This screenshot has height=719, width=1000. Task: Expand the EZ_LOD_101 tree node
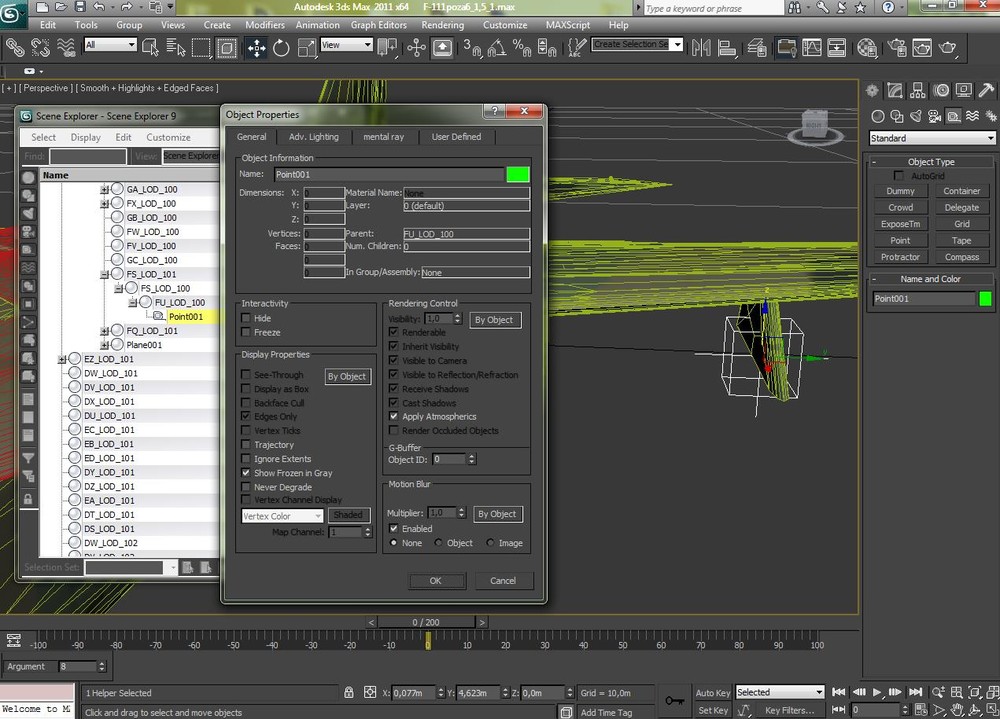[x=62, y=359]
